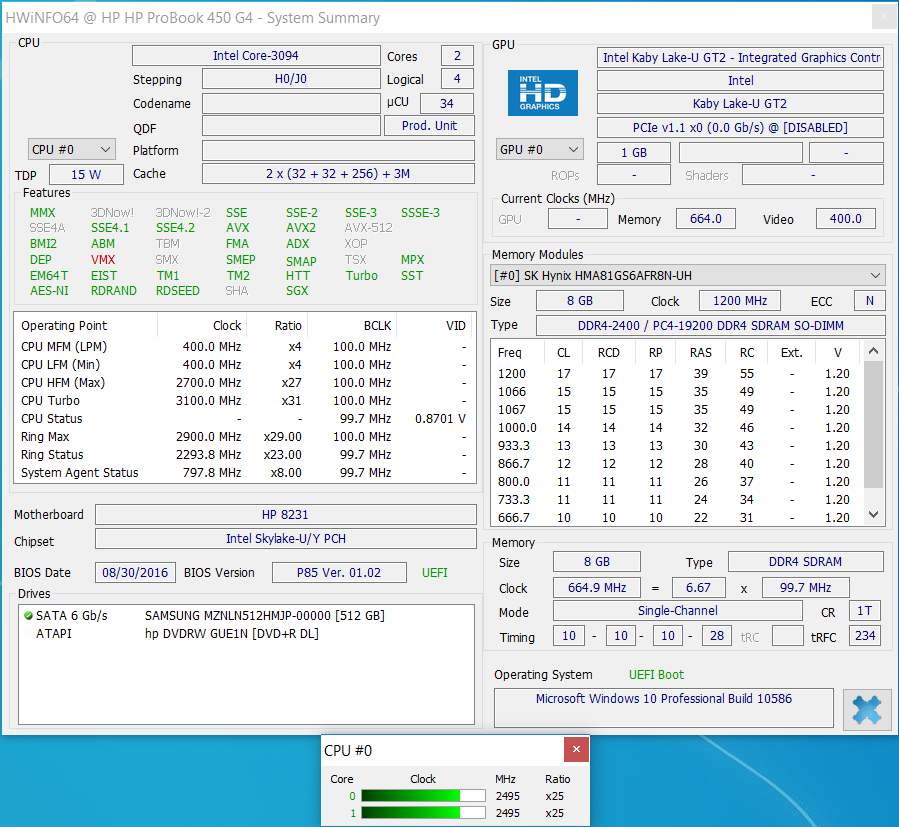The height and width of the screenshot is (827, 899).
Task: Click the Ring Status row label
Action: pyautogui.click(x=52, y=455)
